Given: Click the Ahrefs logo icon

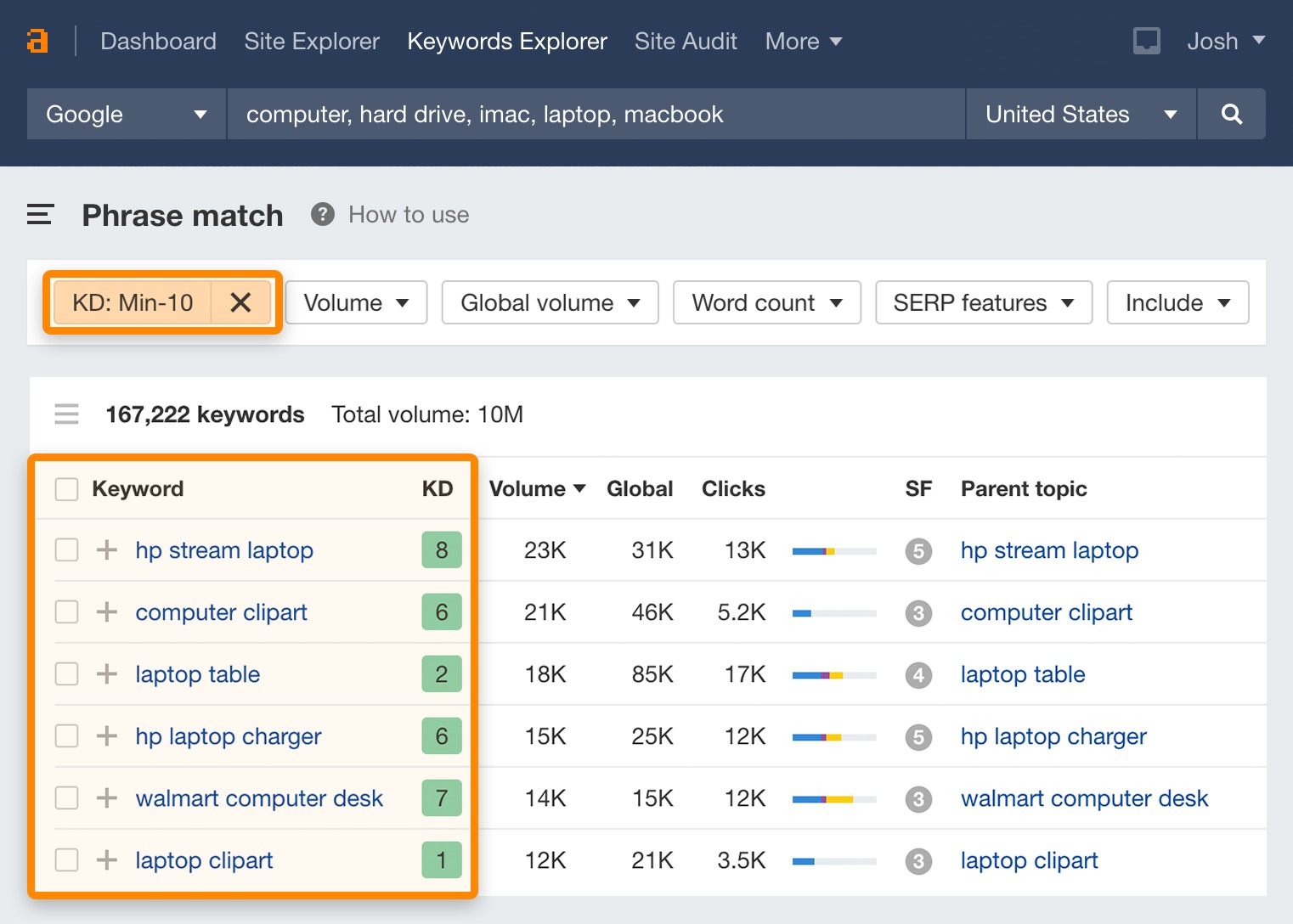Looking at the screenshot, I should pyautogui.click(x=37, y=40).
